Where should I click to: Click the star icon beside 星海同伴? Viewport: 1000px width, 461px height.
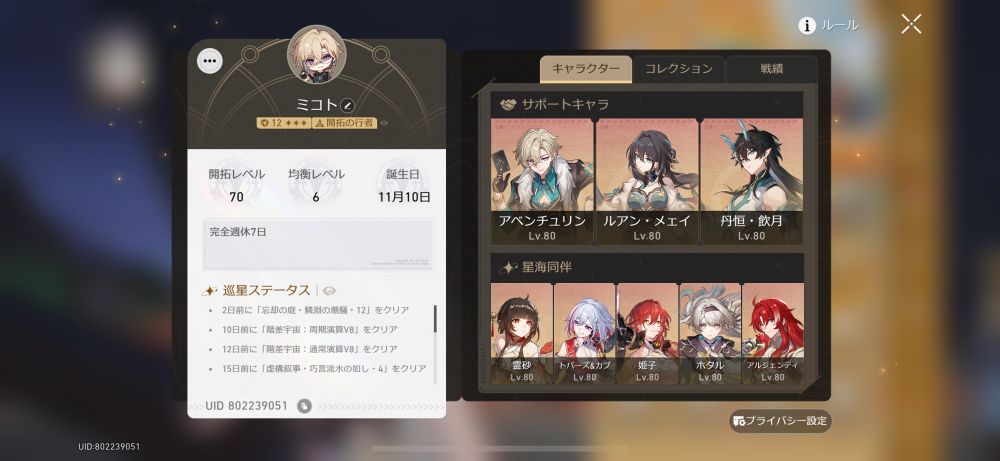coord(508,268)
